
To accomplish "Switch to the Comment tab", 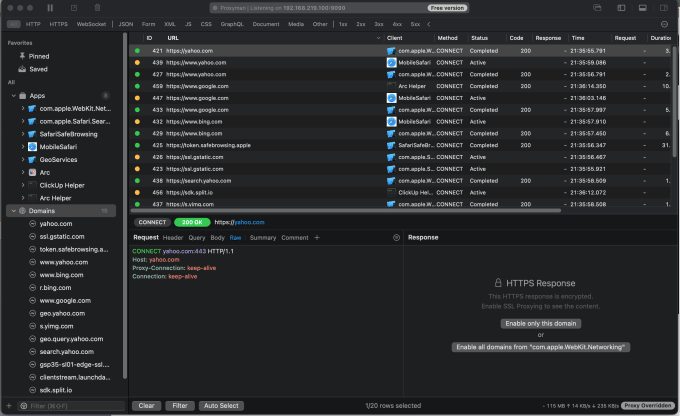I will (295, 238).
